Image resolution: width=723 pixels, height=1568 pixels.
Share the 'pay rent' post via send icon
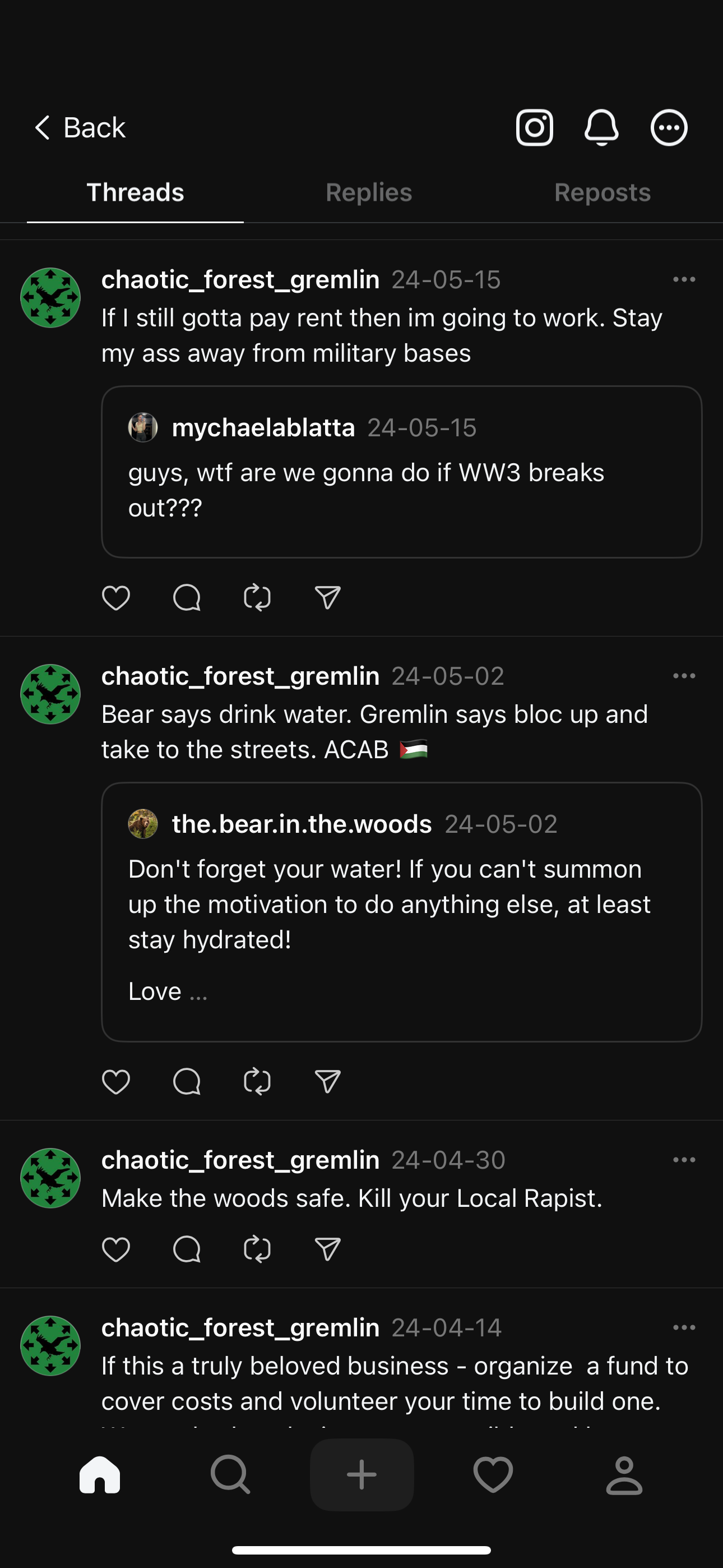pos(327,598)
